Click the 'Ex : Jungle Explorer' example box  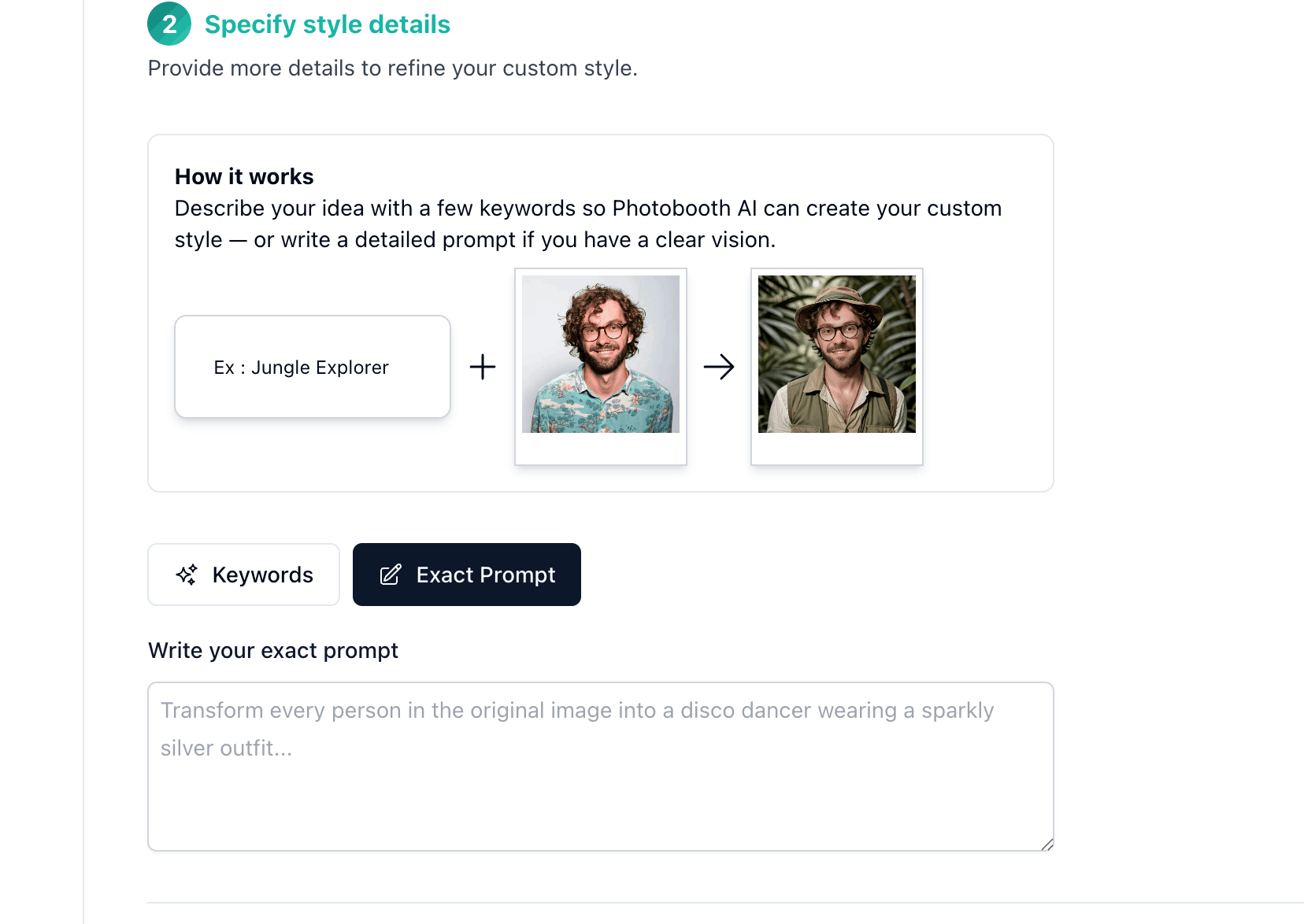313,367
